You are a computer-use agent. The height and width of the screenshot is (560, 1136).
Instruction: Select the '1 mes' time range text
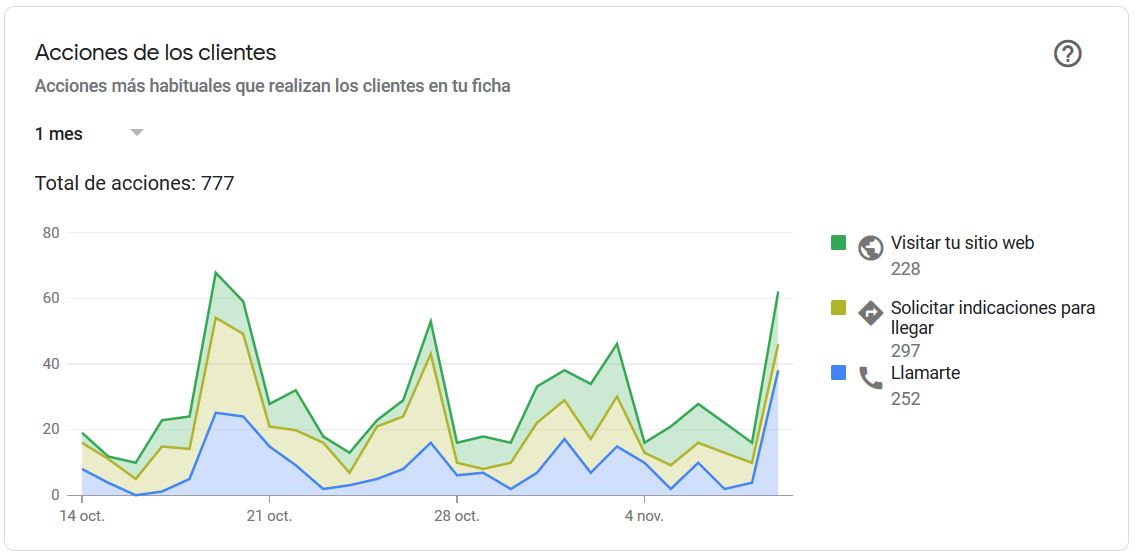[59, 134]
